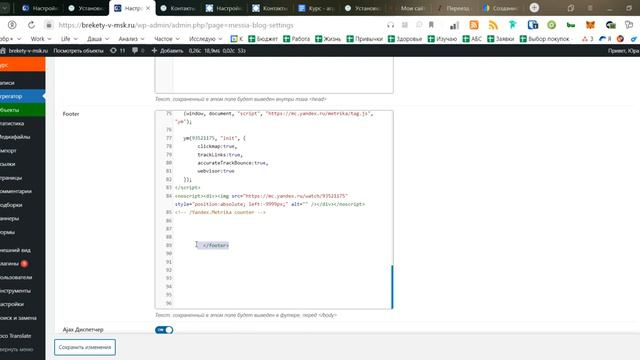The height and width of the screenshot is (360, 640).
Task: Open Поиск и замена in sidebar
Action: pyautogui.click(x=18, y=318)
